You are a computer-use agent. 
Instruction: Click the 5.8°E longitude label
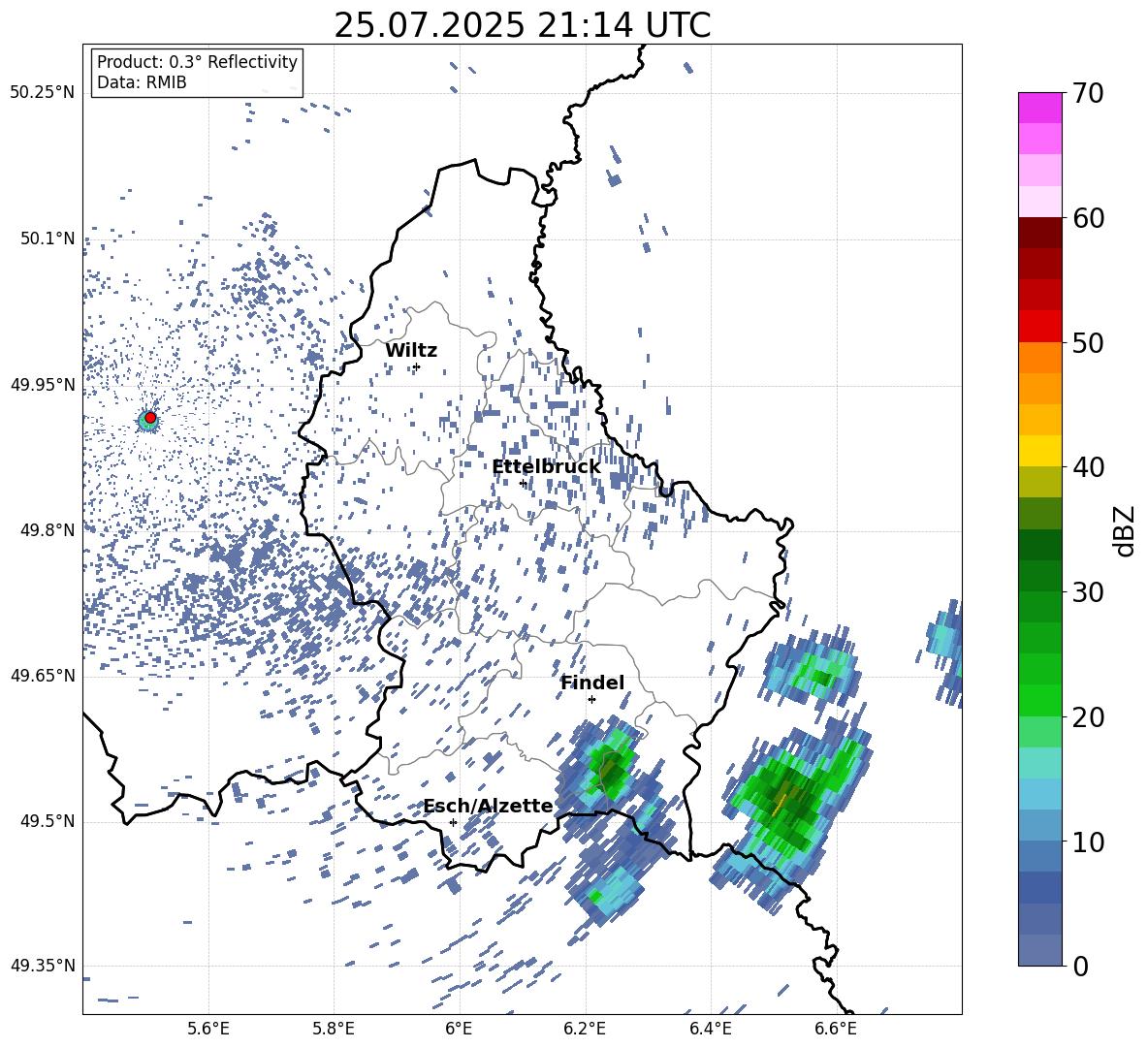[334, 1029]
